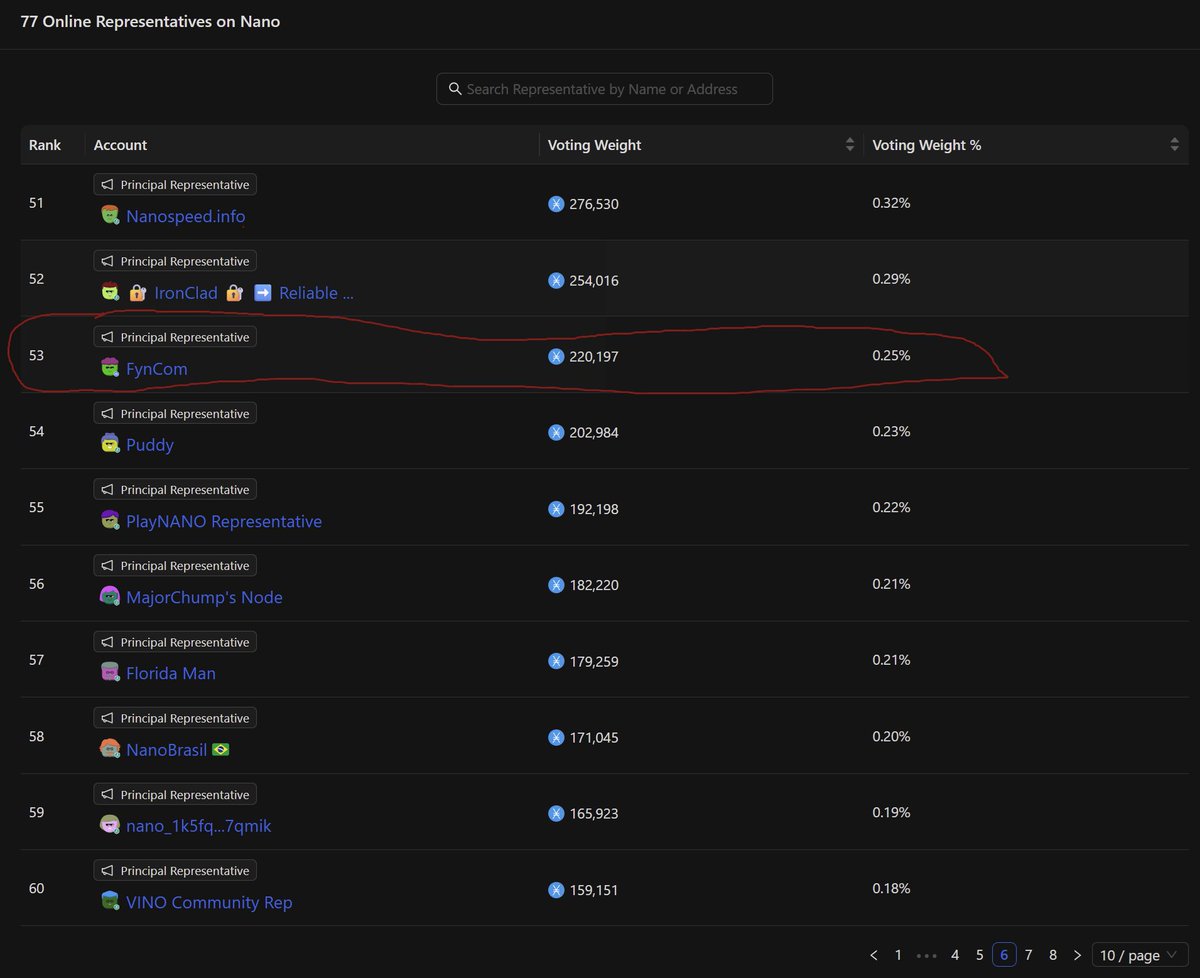Click the NanoBrasil avatar icon
The height and width of the screenshot is (978, 1200).
click(110, 749)
